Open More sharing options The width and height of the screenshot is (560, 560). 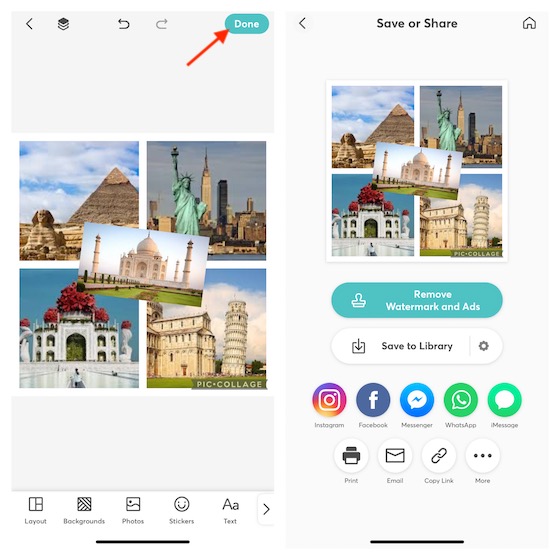(x=482, y=456)
